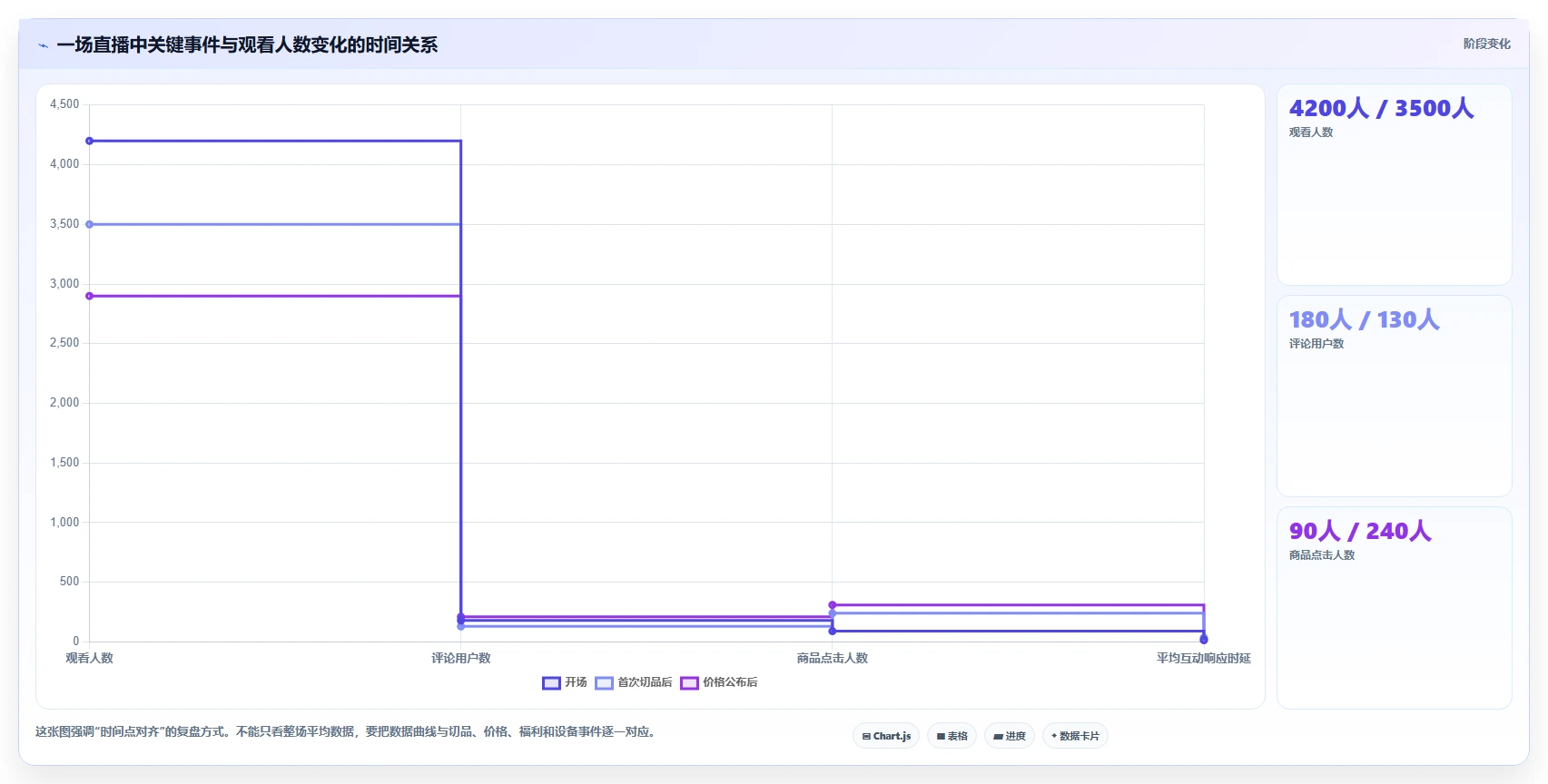Toggle the 价格公布后 legend series
This screenshot has width=1548, height=784.
[x=719, y=682]
